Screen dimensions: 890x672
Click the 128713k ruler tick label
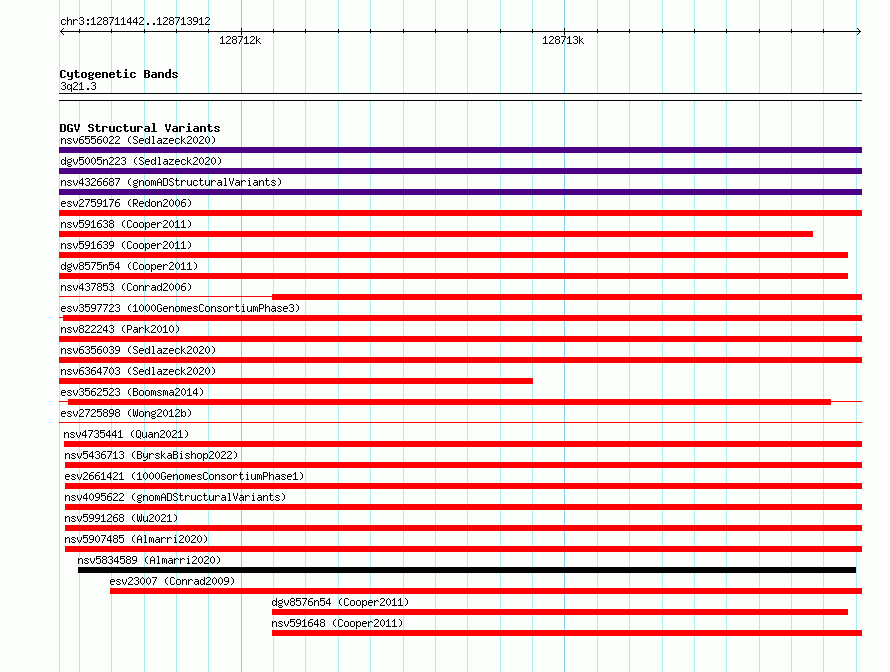coord(563,40)
